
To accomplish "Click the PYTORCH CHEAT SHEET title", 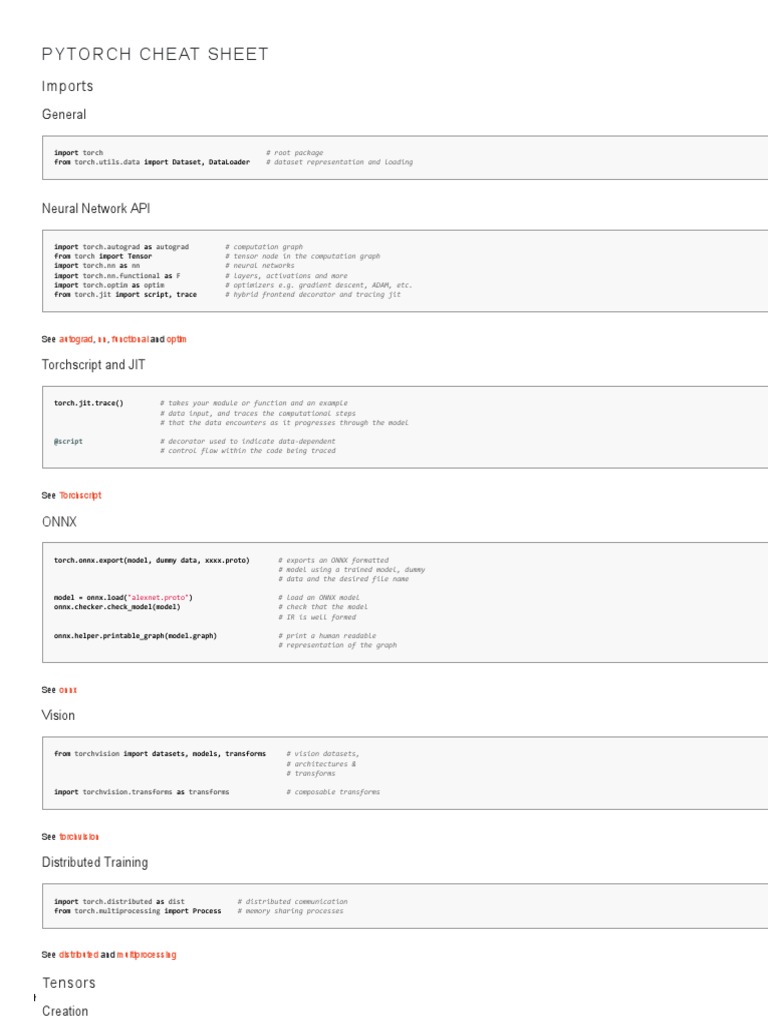I will (x=155, y=54).
